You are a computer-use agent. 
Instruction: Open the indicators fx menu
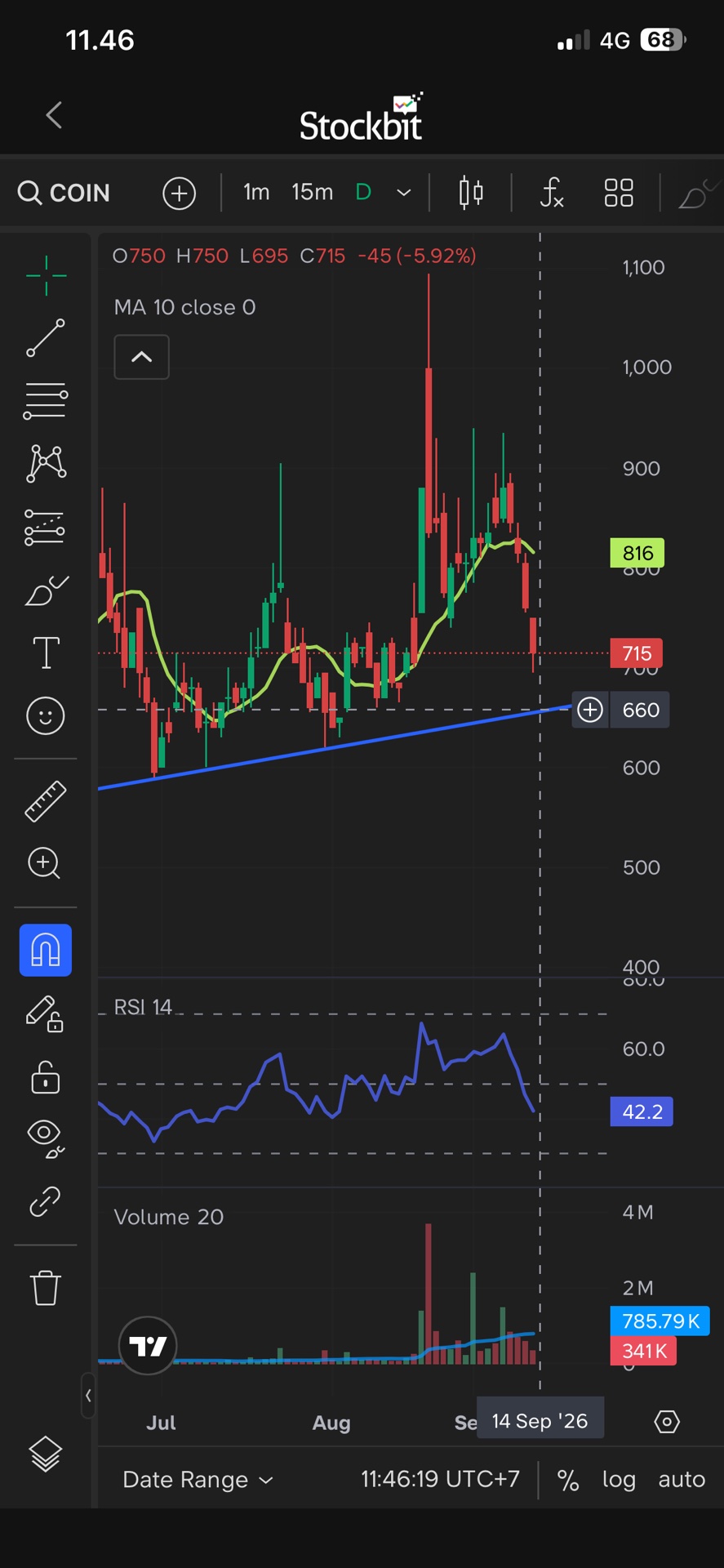tap(552, 193)
